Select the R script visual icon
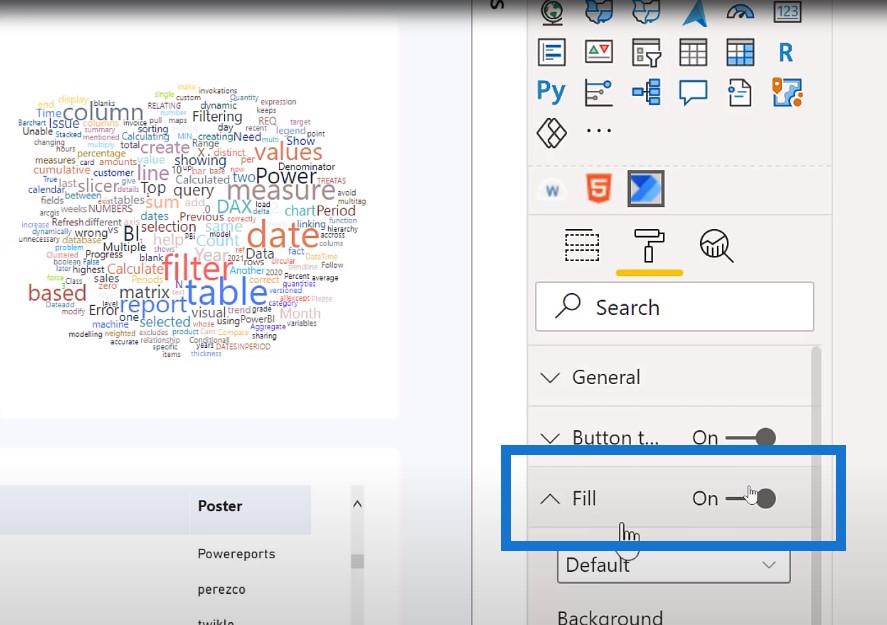Viewport: 887px width, 625px height. pos(786,53)
